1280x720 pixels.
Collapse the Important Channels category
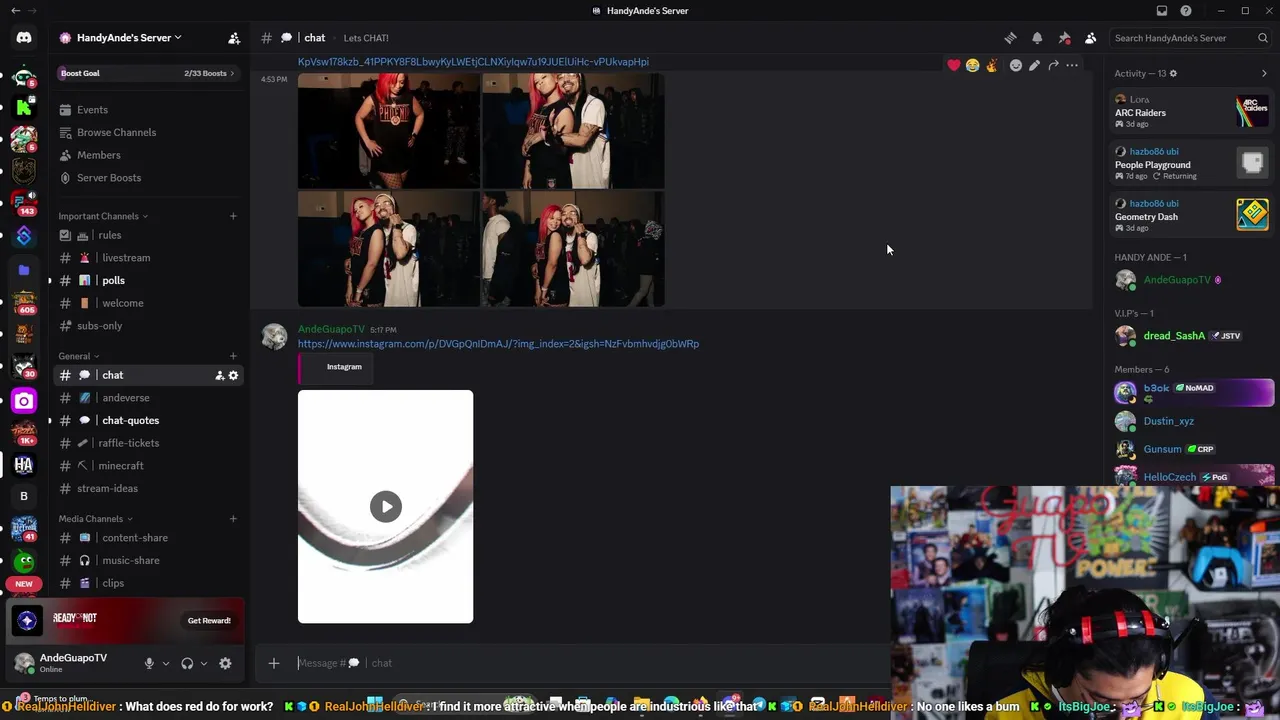(103, 216)
